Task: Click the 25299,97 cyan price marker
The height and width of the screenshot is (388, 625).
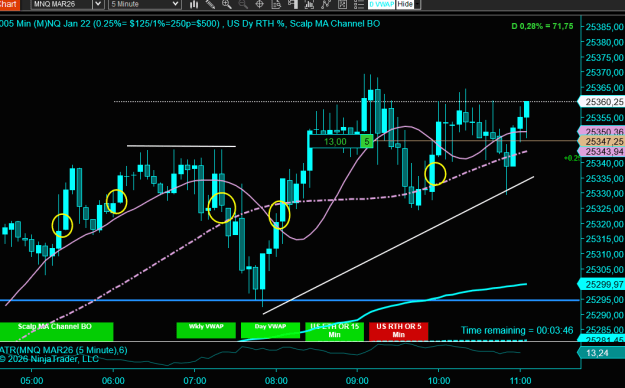Action: pyautogui.click(x=601, y=284)
